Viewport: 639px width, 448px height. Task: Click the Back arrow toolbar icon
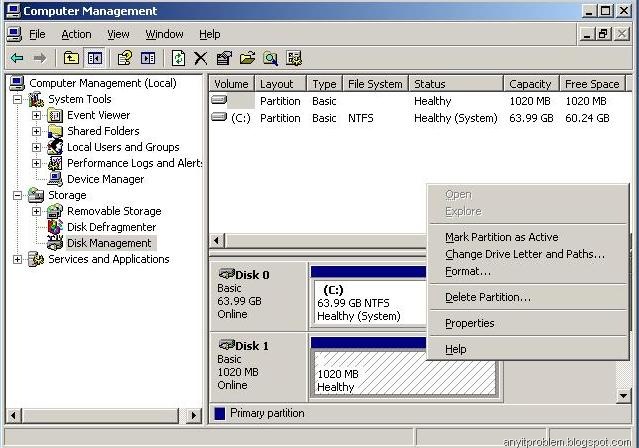pyautogui.click(x=17, y=58)
